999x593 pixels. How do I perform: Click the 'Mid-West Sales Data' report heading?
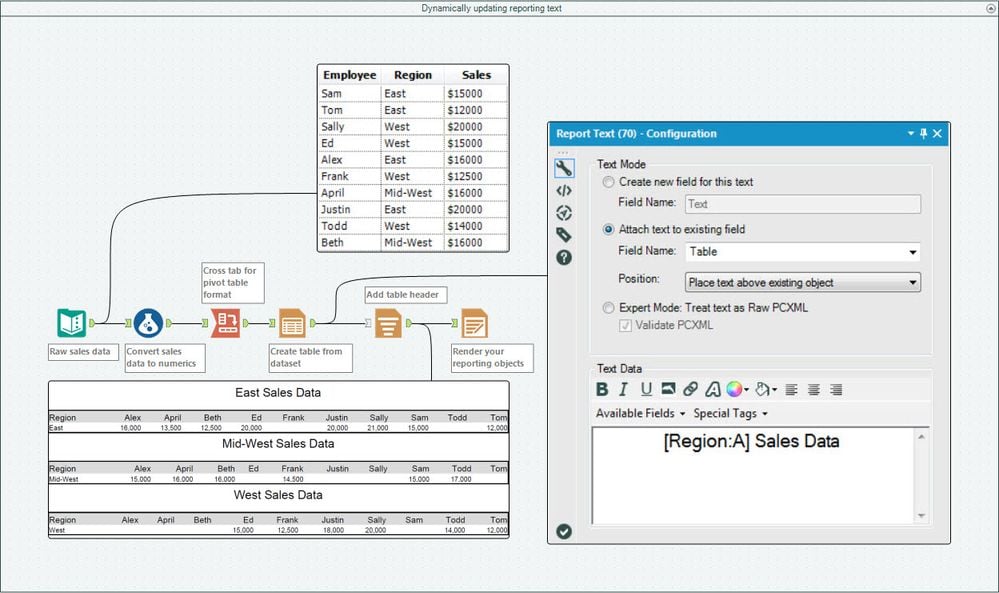(x=278, y=444)
